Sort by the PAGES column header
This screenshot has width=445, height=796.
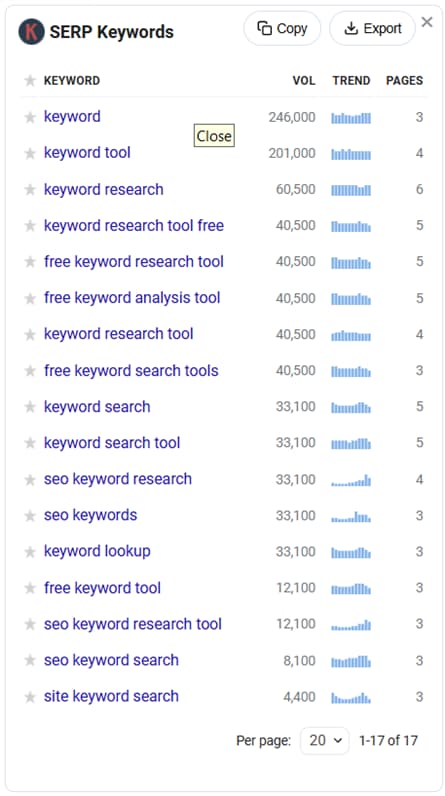(x=404, y=80)
